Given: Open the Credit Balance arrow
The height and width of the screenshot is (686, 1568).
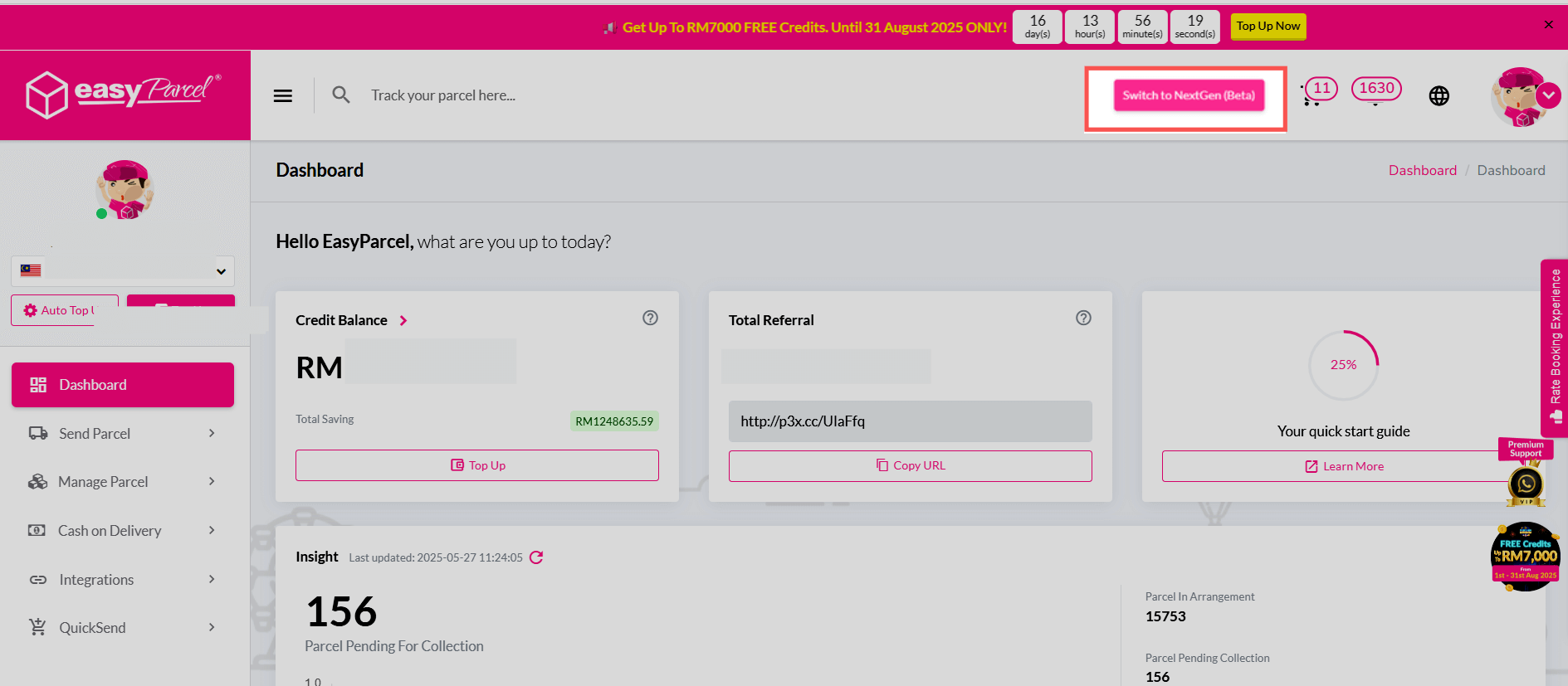Looking at the screenshot, I should pos(403,320).
